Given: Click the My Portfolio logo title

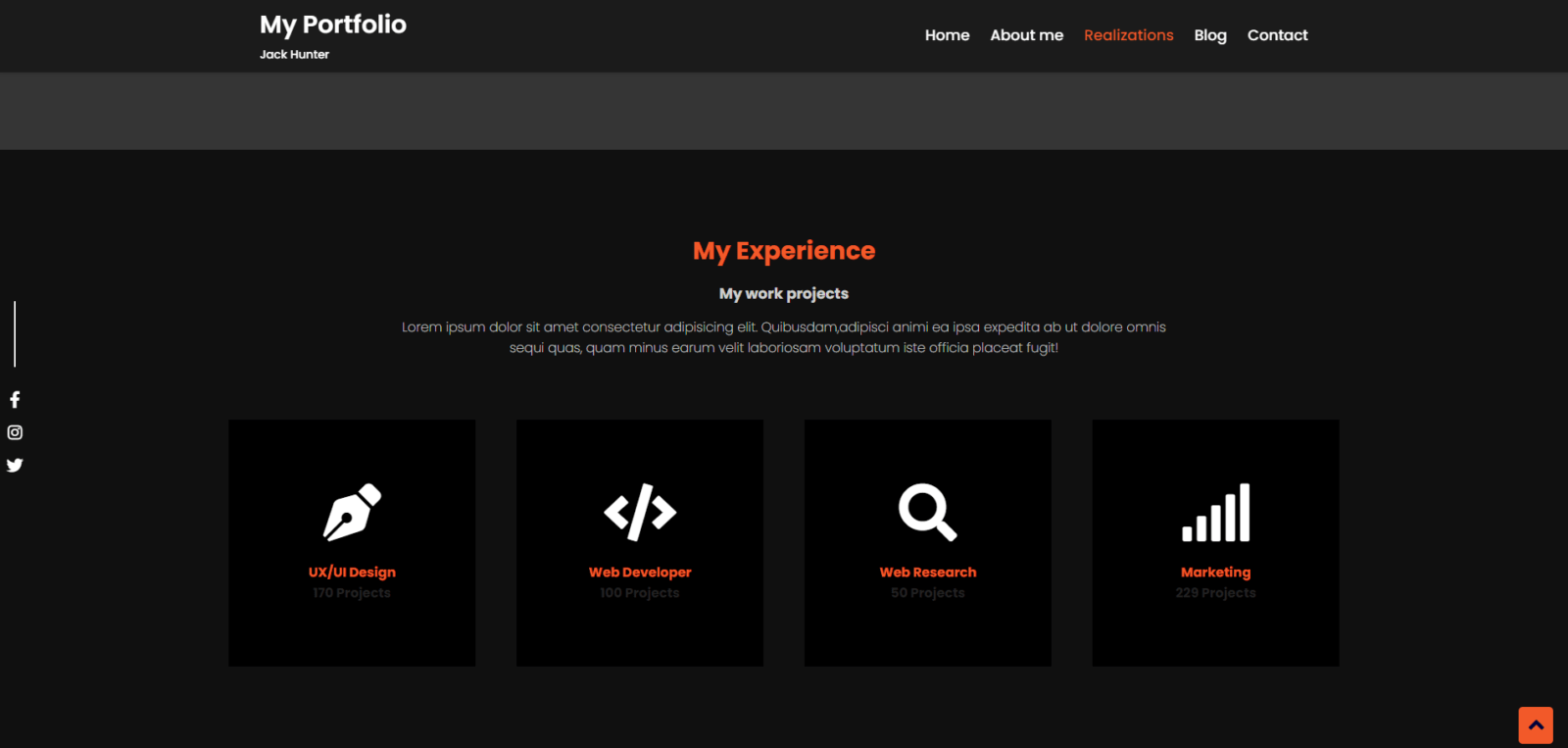Looking at the screenshot, I should [333, 25].
